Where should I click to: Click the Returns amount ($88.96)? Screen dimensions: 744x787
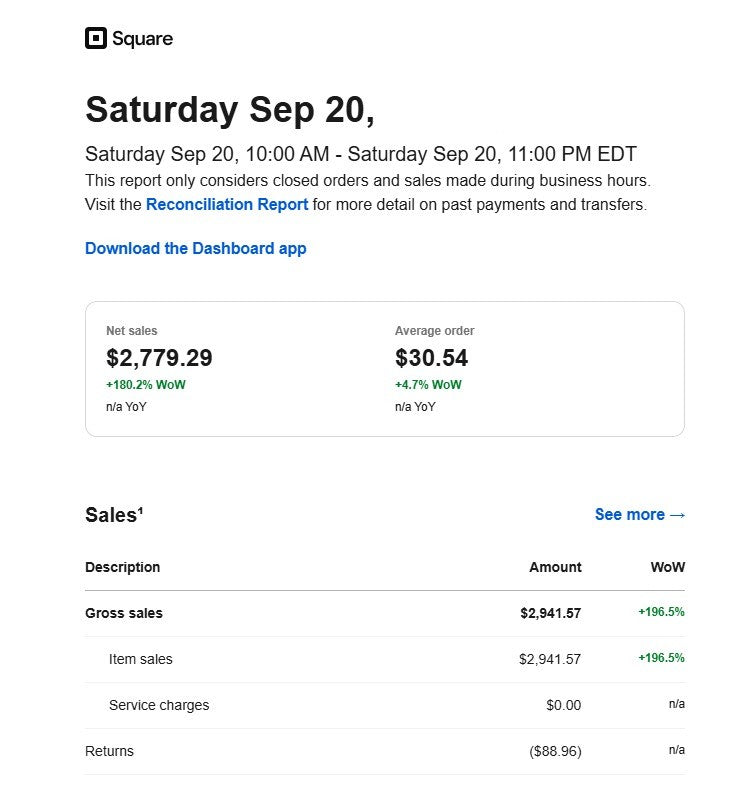555,751
